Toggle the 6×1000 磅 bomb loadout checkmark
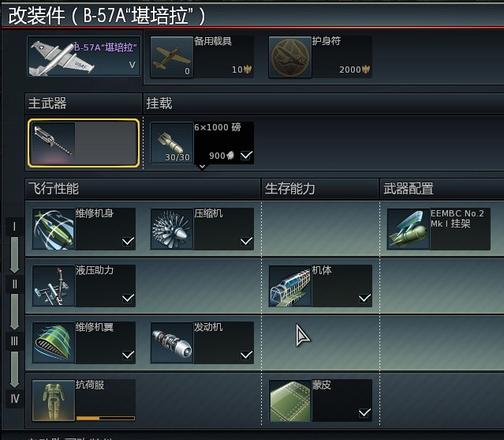The height and width of the screenshot is (440, 504). [246, 155]
